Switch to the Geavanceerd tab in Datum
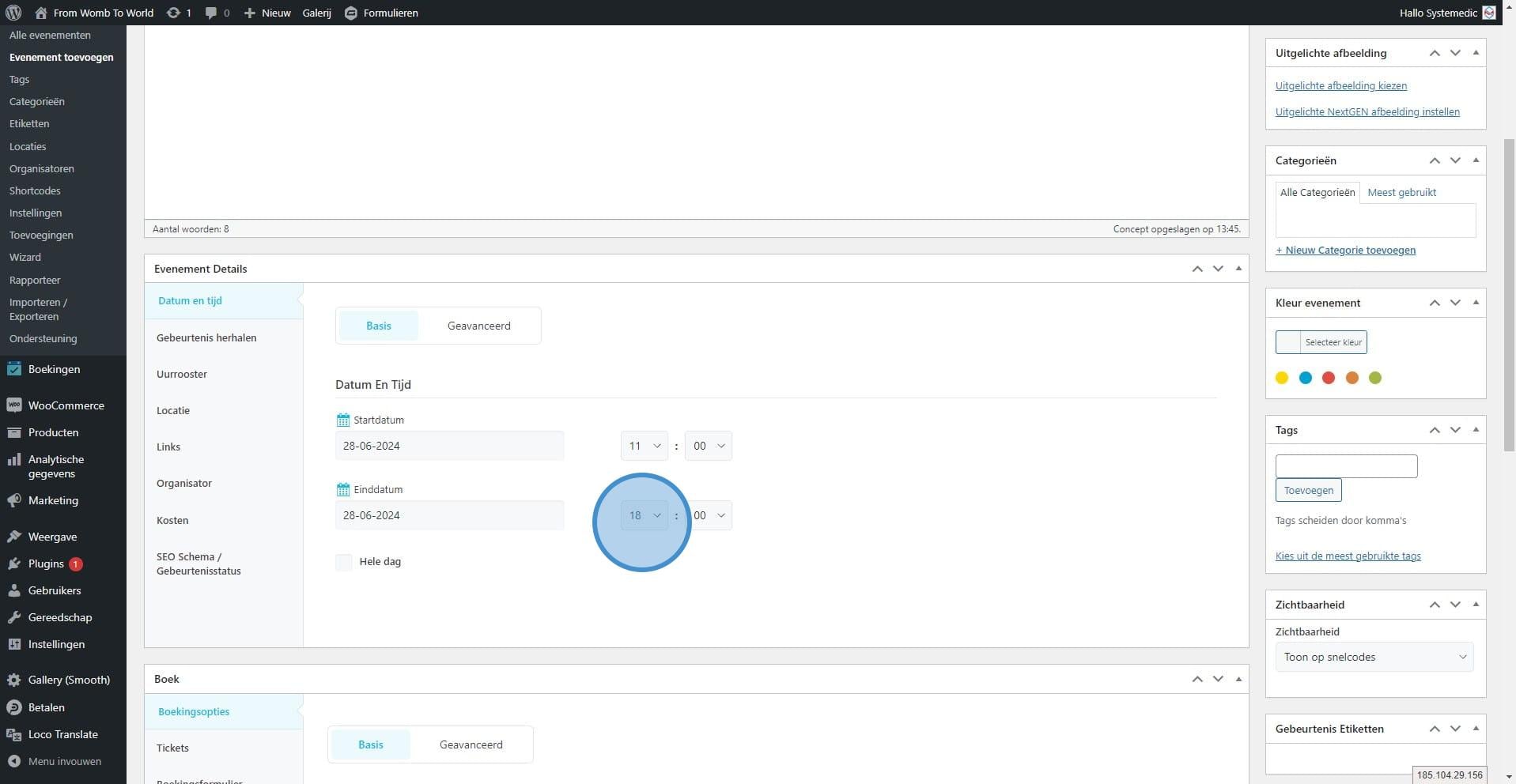 click(478, 326)
